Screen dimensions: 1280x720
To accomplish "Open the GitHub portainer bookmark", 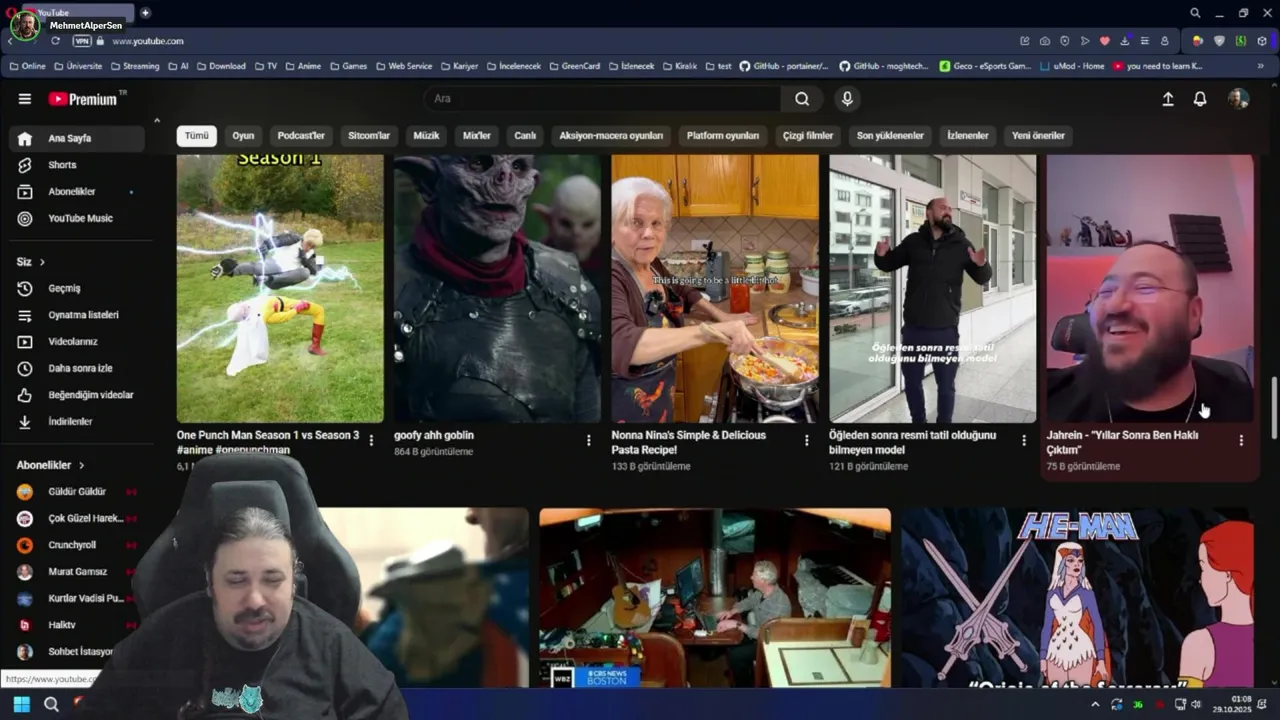I will click(x=784, y=66).
